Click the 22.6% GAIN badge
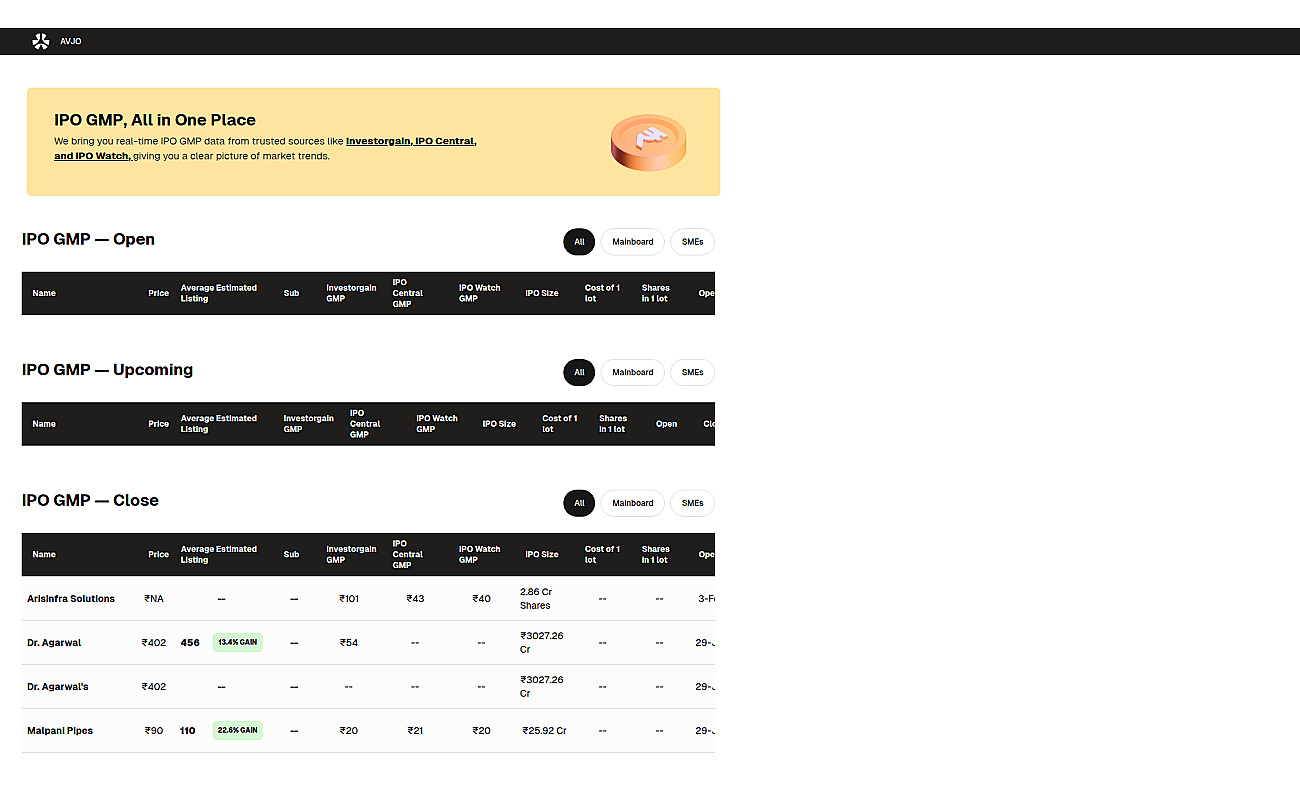 pos(238,731)
